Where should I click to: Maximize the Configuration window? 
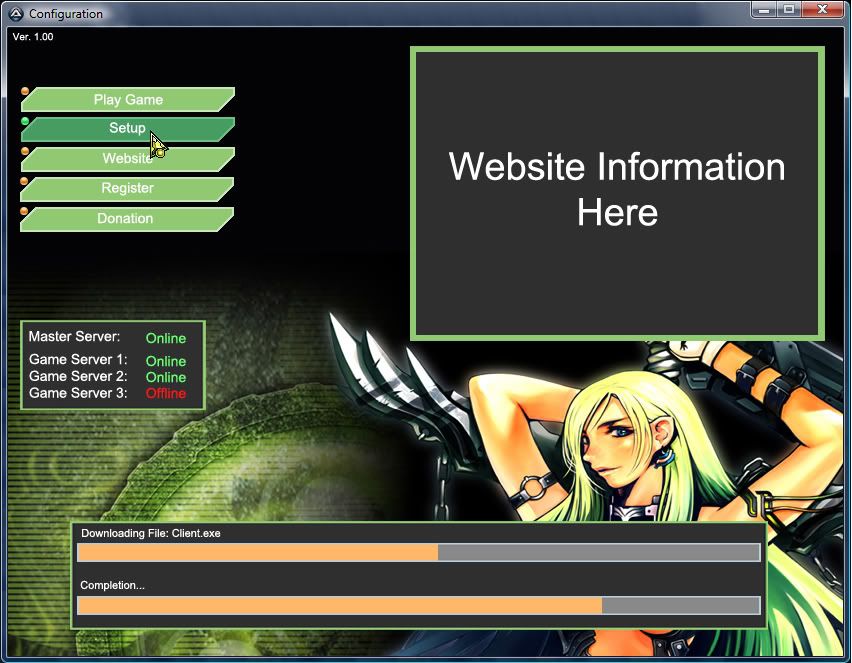[788, 10]
